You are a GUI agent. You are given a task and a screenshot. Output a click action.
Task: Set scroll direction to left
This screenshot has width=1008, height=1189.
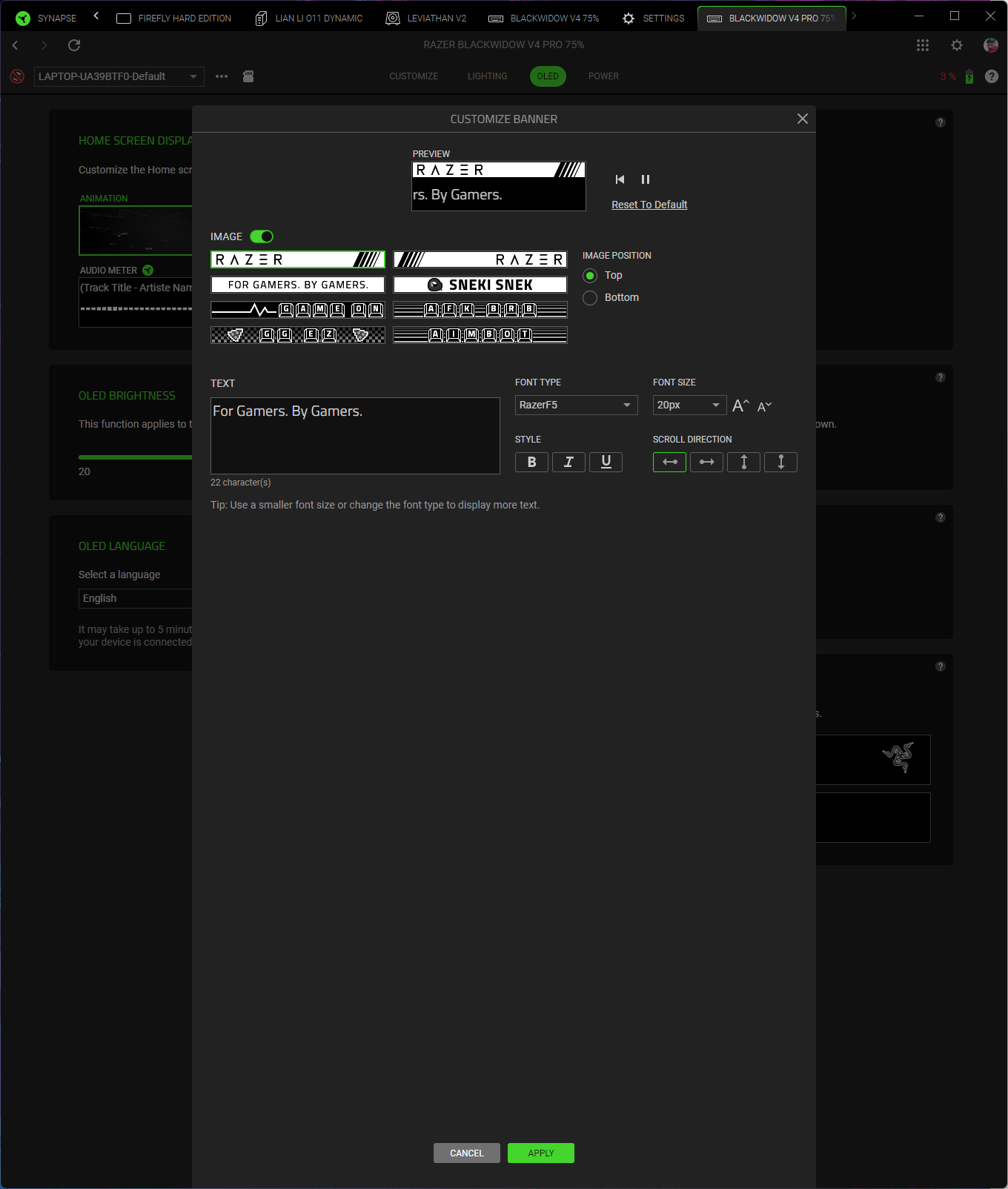(669, 463)
